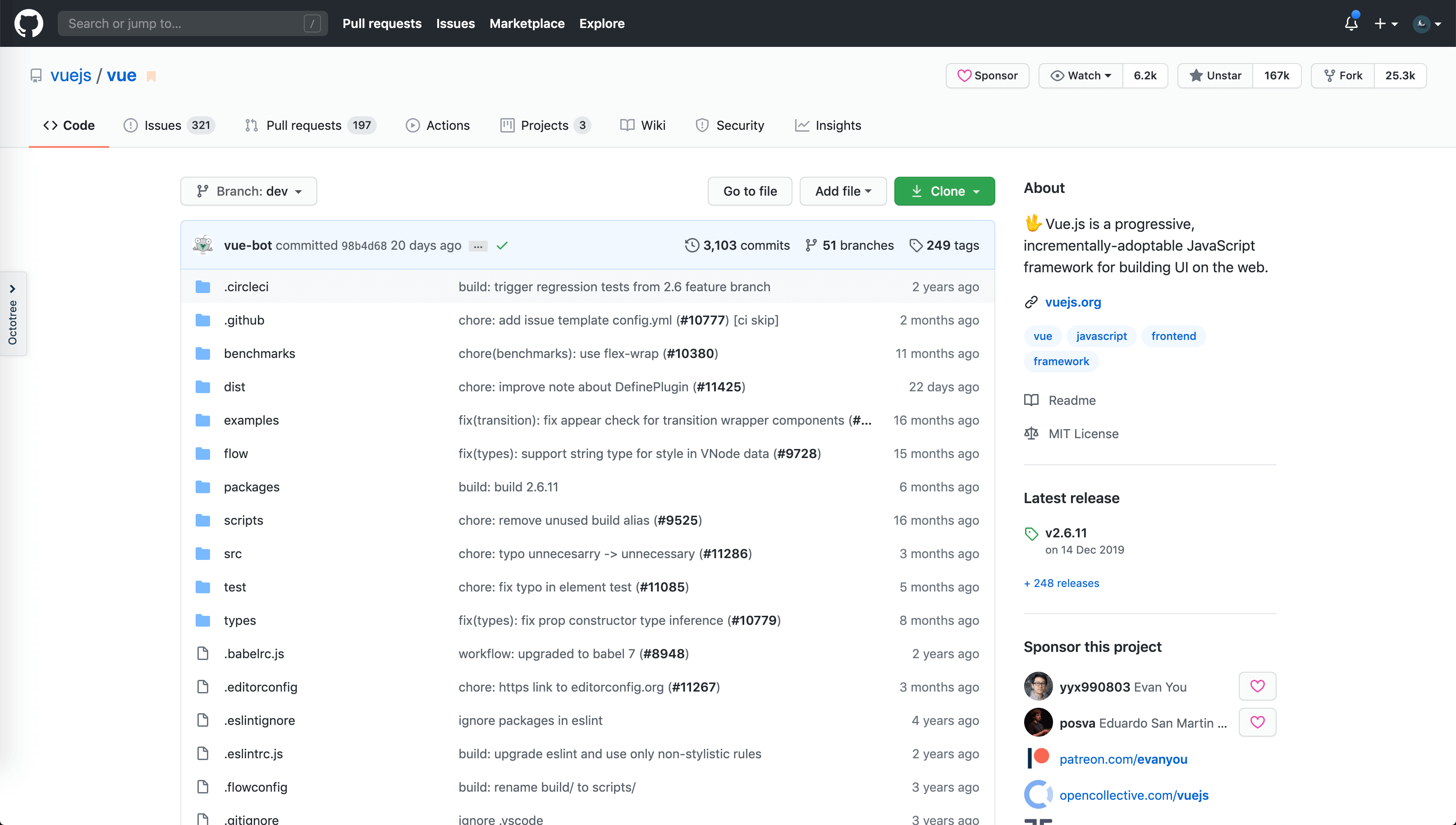The width and height of the screenshot is (1456, 825).
Task: Open the examples folder icon
Action: click(x=203, y=421)
